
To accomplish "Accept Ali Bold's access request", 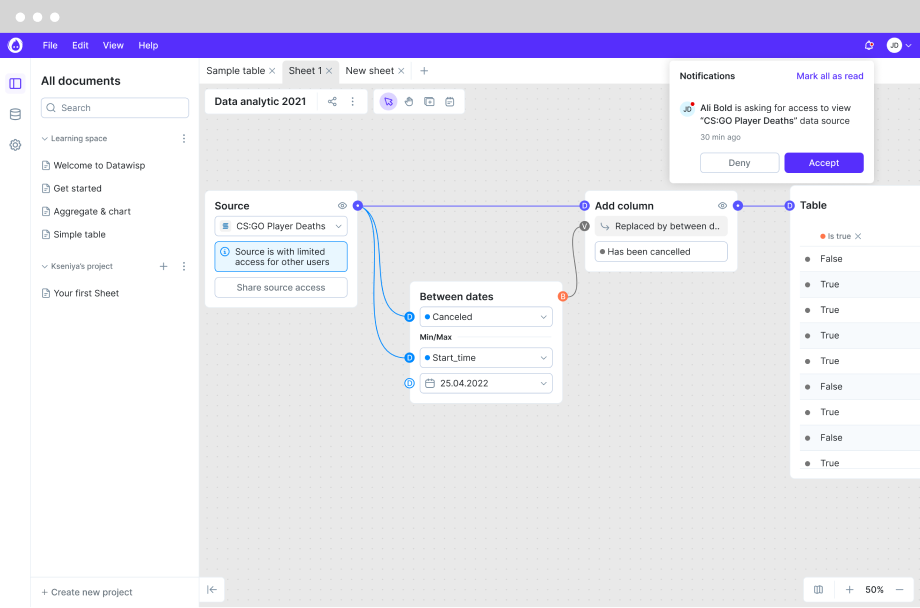I will click(824, 163).
